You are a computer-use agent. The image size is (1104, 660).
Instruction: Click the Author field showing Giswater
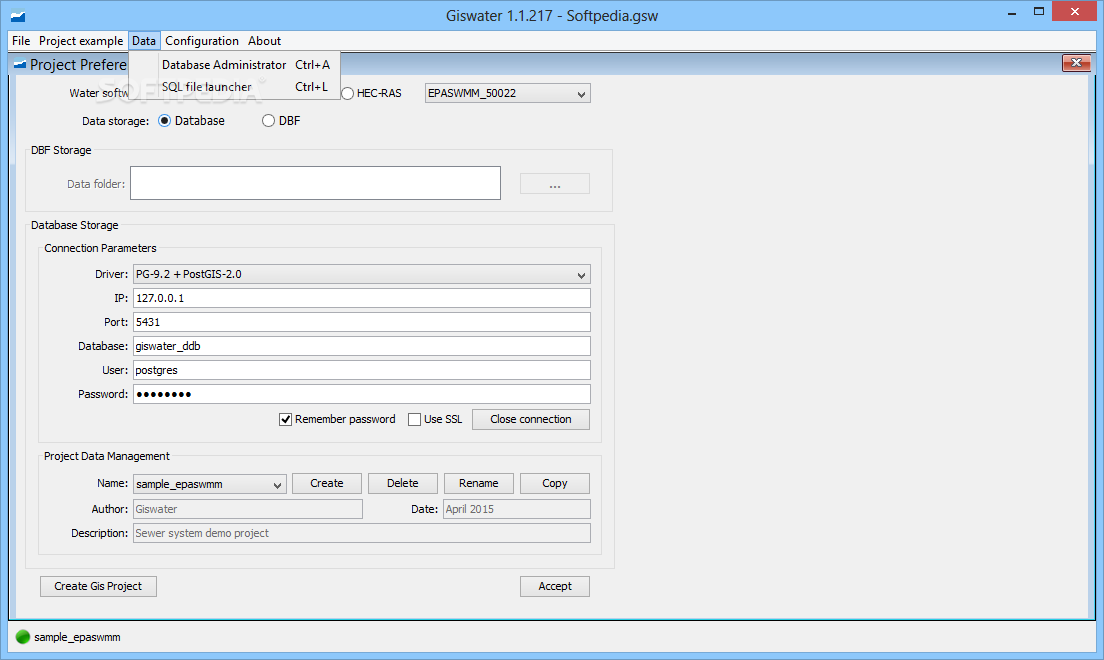pyautogui.click(x=248, y=509)
